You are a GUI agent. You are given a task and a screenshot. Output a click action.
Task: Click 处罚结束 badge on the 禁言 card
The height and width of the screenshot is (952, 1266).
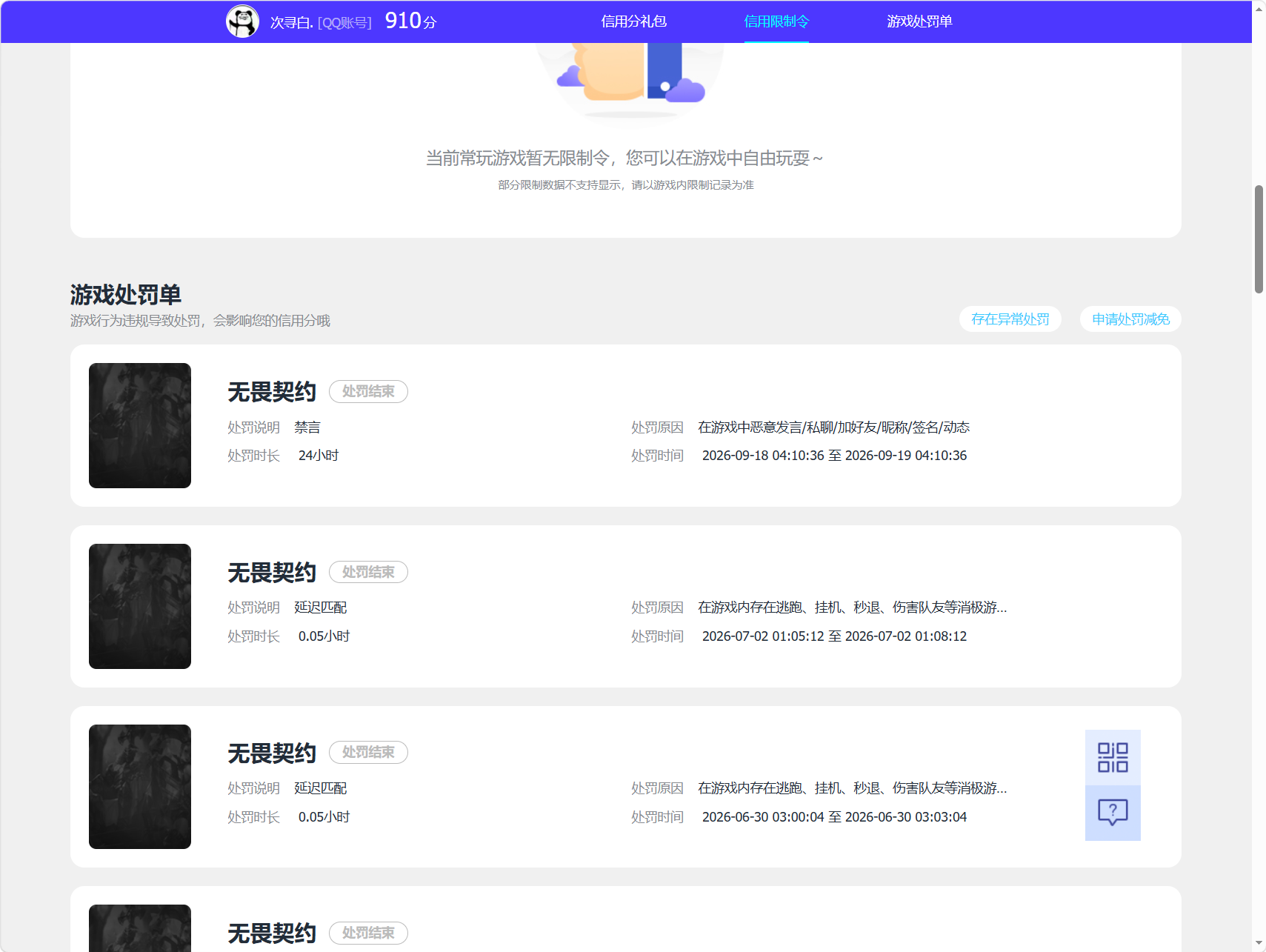pos(368,391)
